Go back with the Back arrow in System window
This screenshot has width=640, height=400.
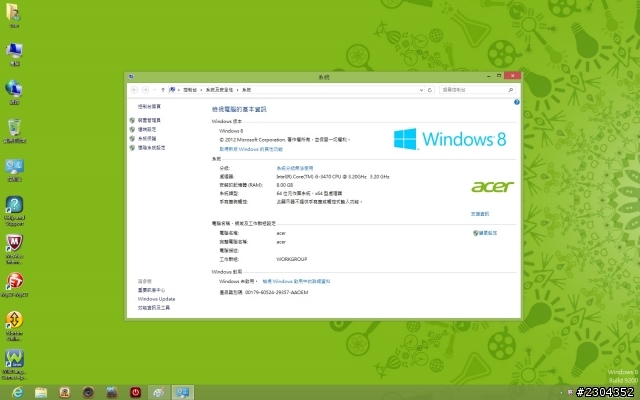pyautogui.click(x=134, y=90)
